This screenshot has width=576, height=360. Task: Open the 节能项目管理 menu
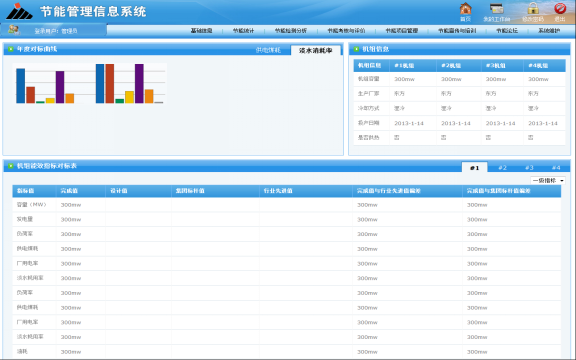click(402, 30)
